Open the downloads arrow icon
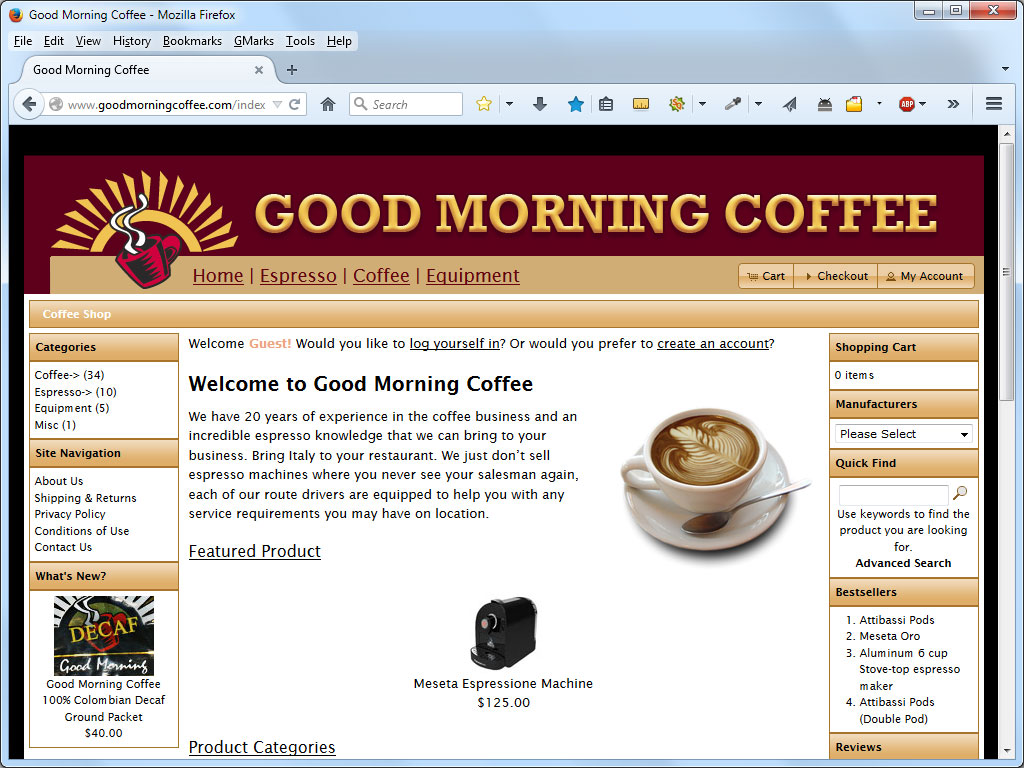This screenshot has width=1024, height=768. (x=539, y=104)
